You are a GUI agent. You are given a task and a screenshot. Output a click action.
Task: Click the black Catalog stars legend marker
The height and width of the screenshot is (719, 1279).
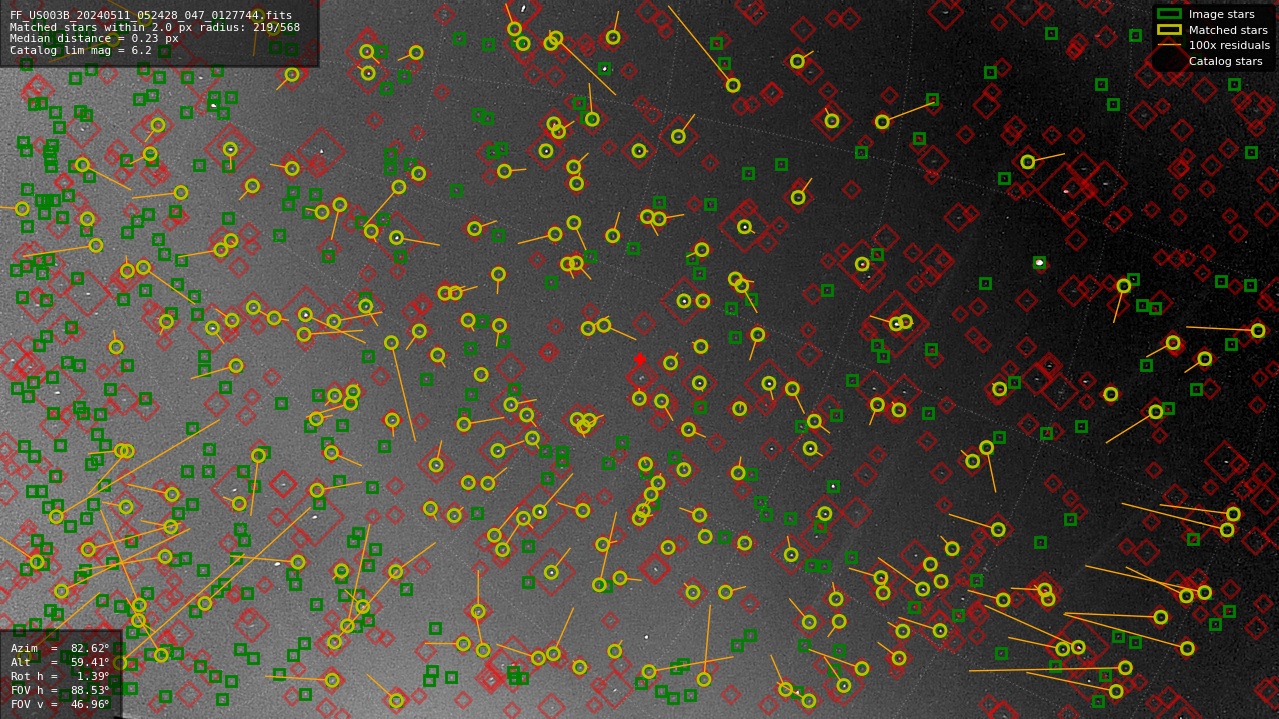click(x=1168, y=61)
